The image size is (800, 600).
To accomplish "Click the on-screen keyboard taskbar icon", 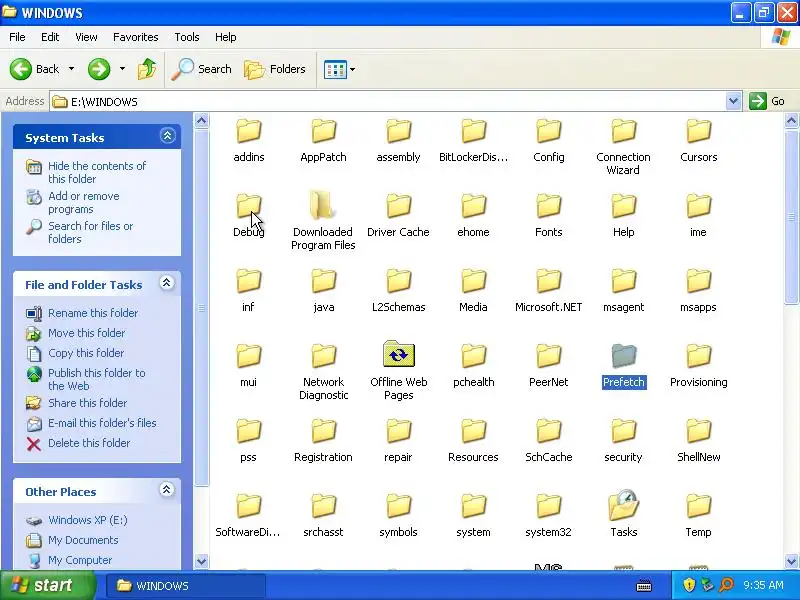I will pos(644,585).
